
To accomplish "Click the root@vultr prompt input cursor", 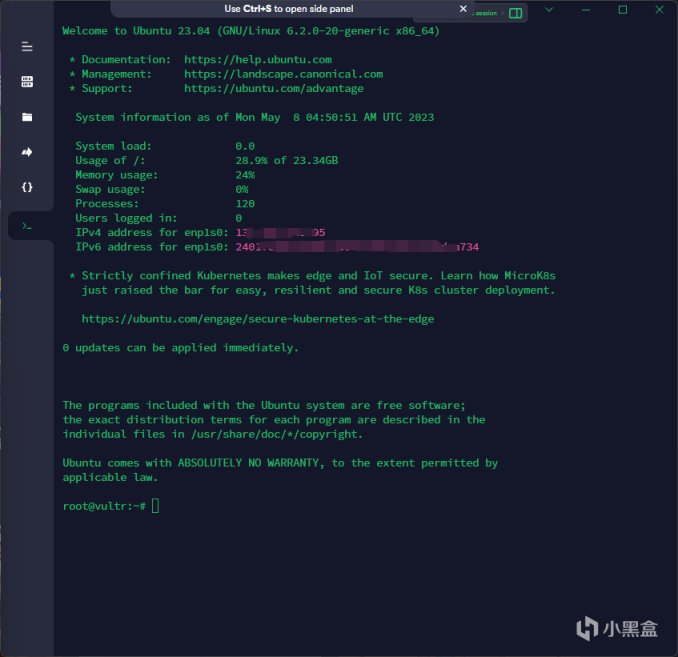I will (155, 506).
